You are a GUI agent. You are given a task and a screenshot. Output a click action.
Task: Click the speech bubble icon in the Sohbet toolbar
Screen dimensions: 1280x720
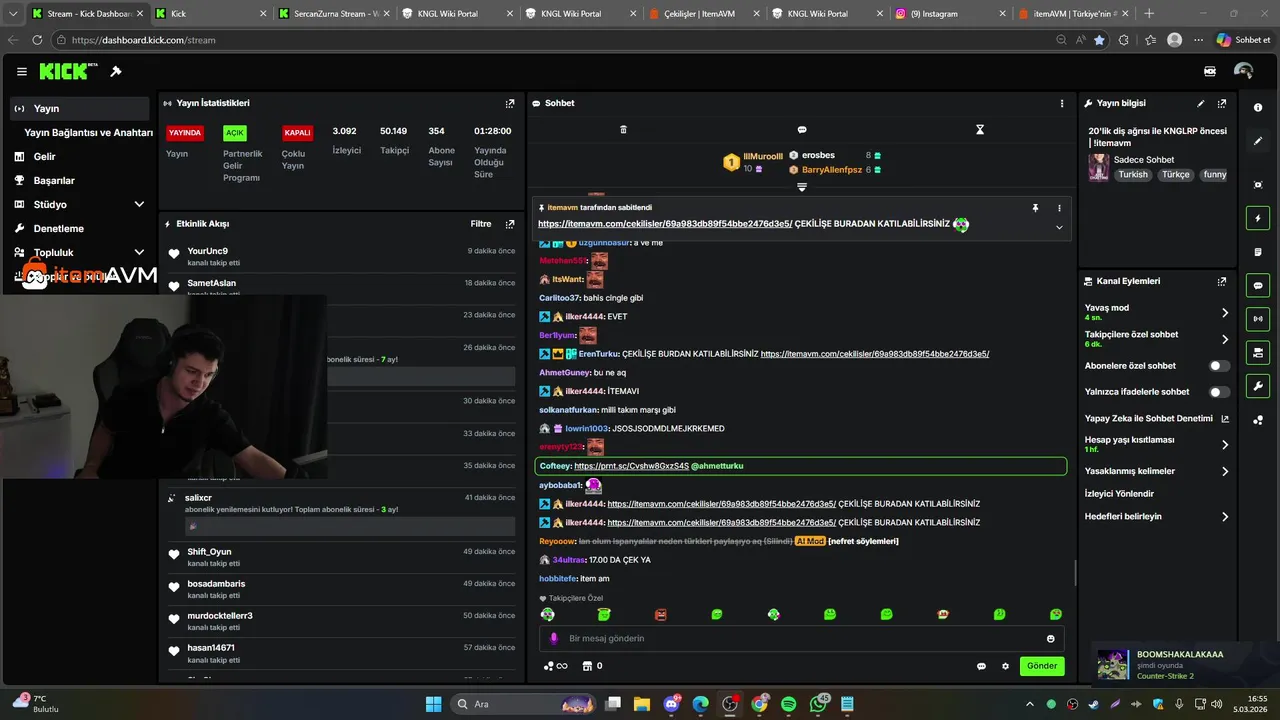tap(802, 130)
